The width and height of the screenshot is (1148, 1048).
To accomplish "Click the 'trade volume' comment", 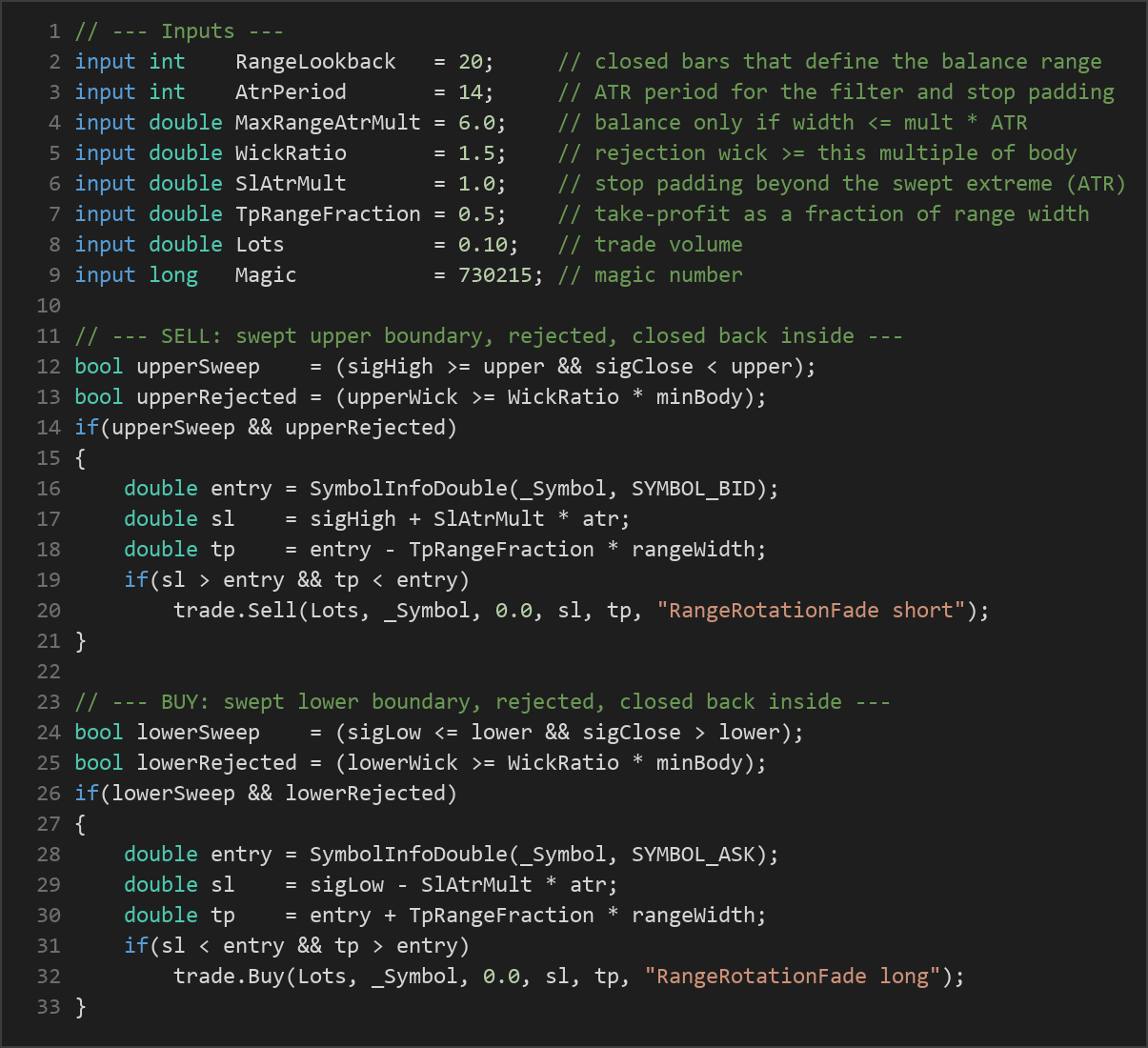I will 650,245.
